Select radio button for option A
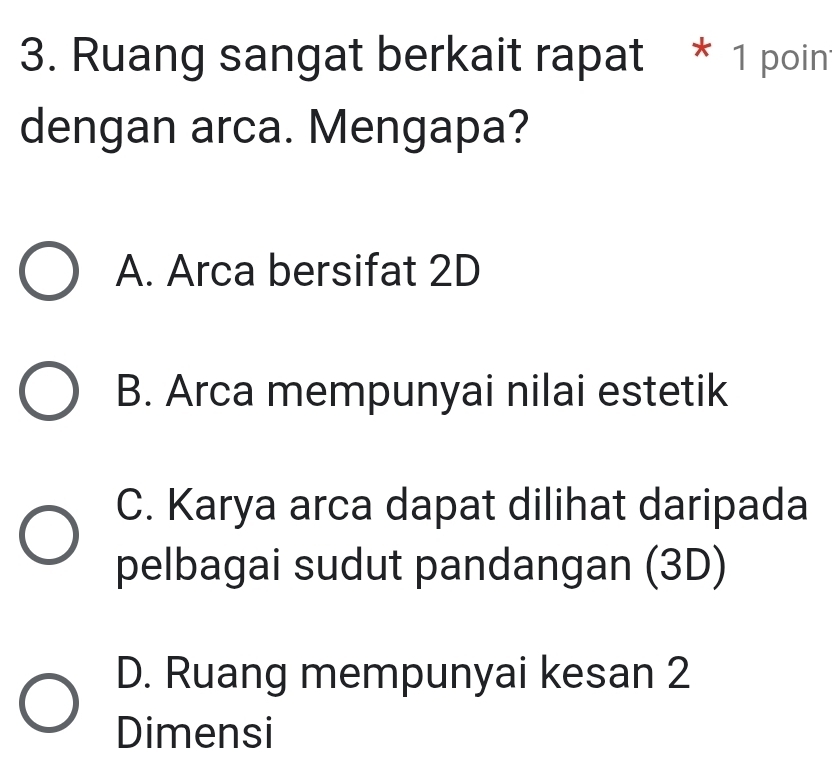 pyautogui.click(x=48, y=272)
